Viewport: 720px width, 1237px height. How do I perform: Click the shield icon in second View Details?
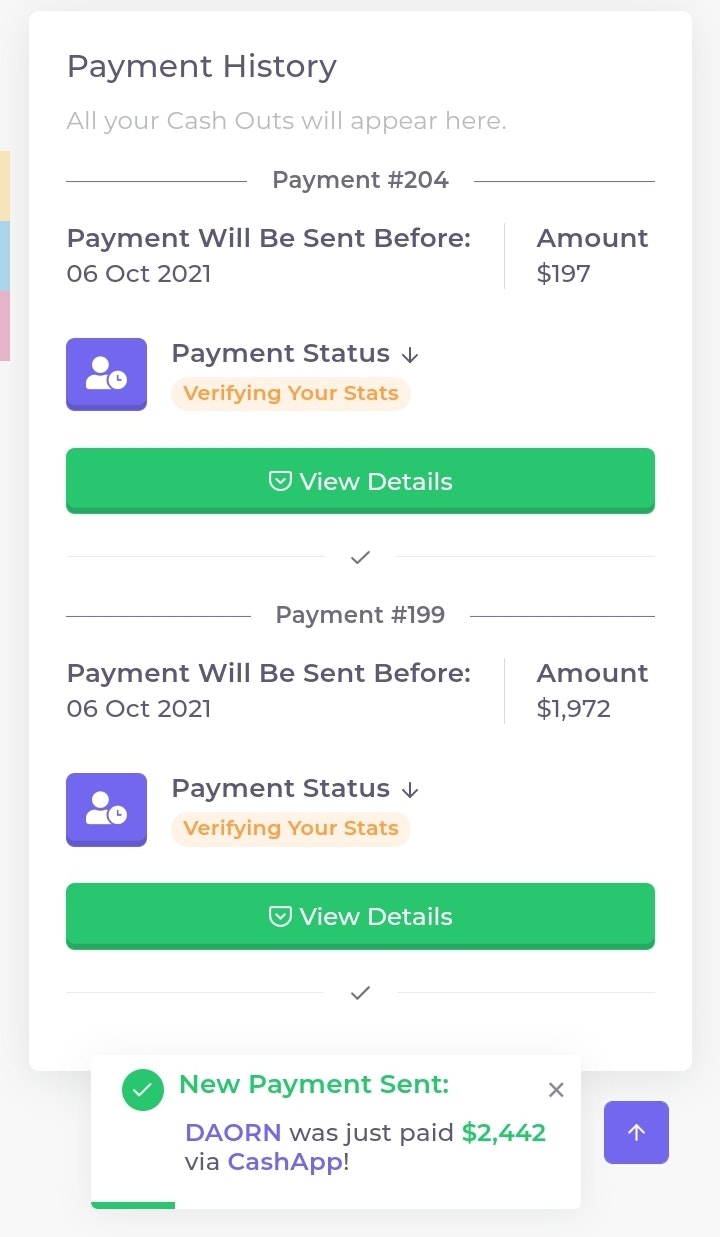click(x=280, y=917)
